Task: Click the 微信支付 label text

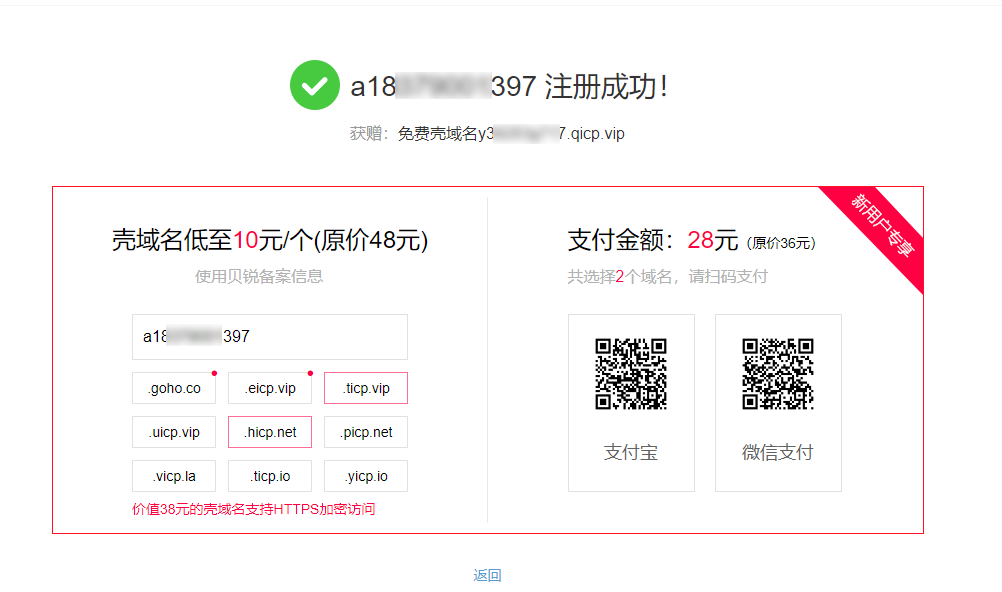Action: coord(778,452)
